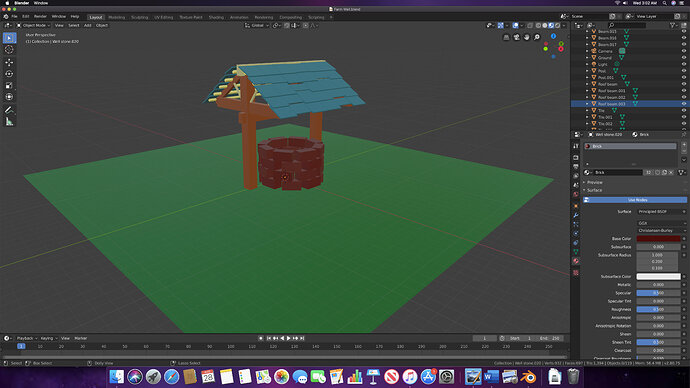Click the toggle camera view gizmo icon

(517, 37)
